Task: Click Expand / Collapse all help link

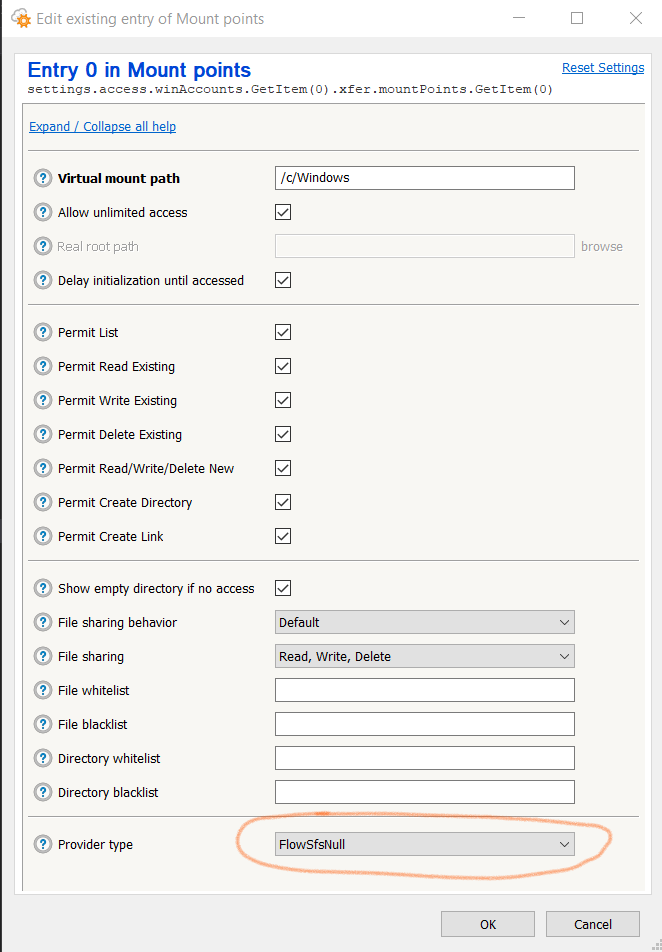Action: click(x=102, y=127)
